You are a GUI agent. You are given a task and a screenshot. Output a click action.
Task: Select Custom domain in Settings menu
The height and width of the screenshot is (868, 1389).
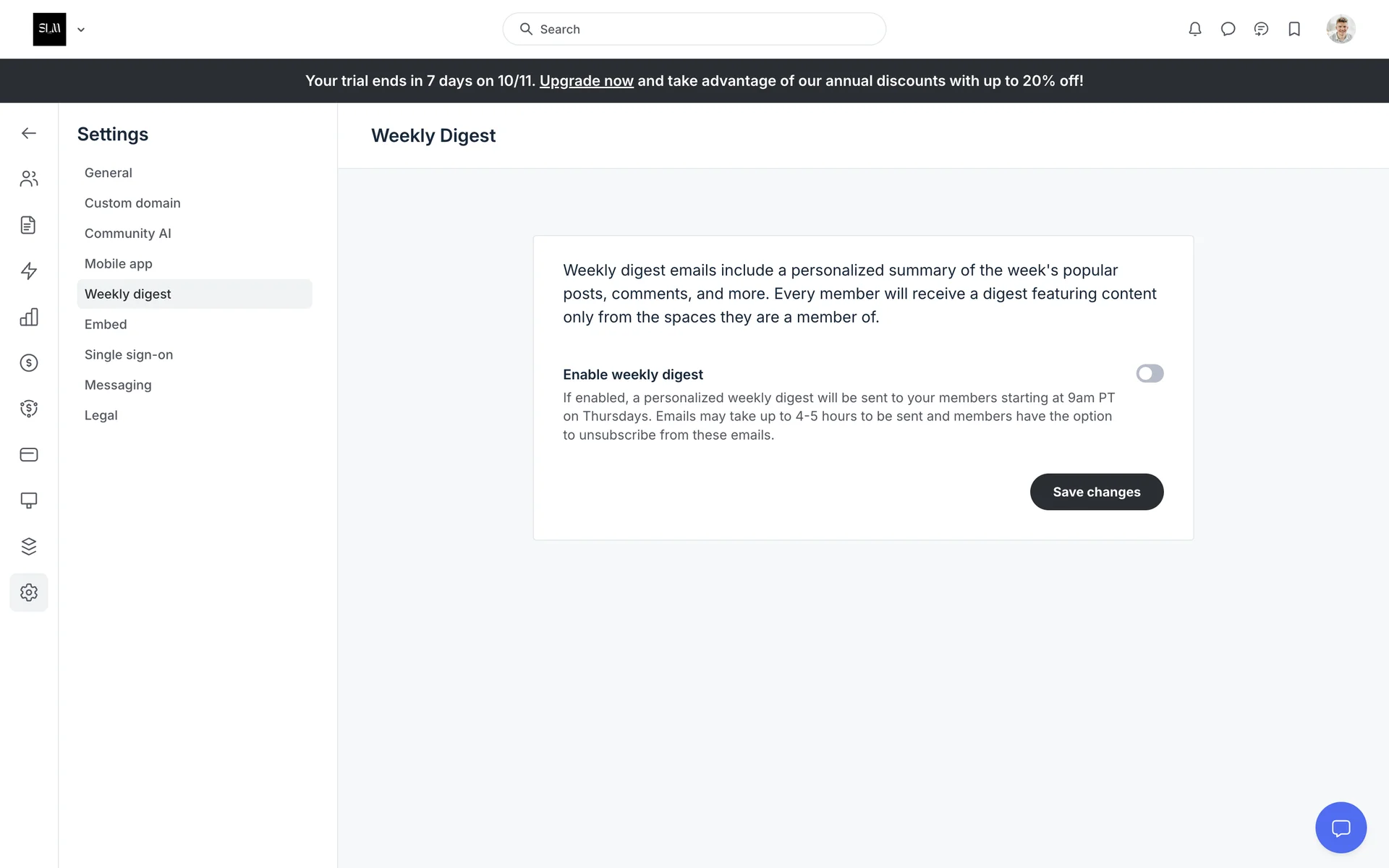[x=132, y=203]
